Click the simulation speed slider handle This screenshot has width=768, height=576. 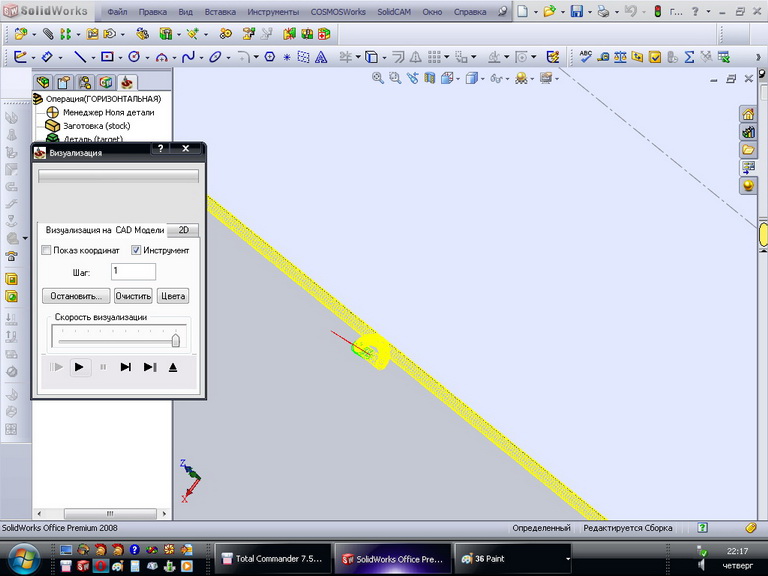point(175,339)
